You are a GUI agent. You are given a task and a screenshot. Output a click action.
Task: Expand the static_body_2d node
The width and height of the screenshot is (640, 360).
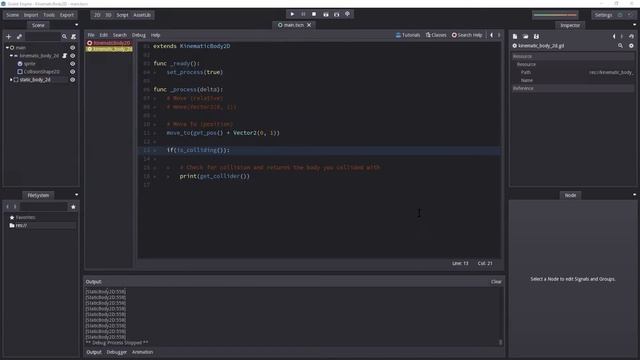pyautogui.click(x=11, y=80)
